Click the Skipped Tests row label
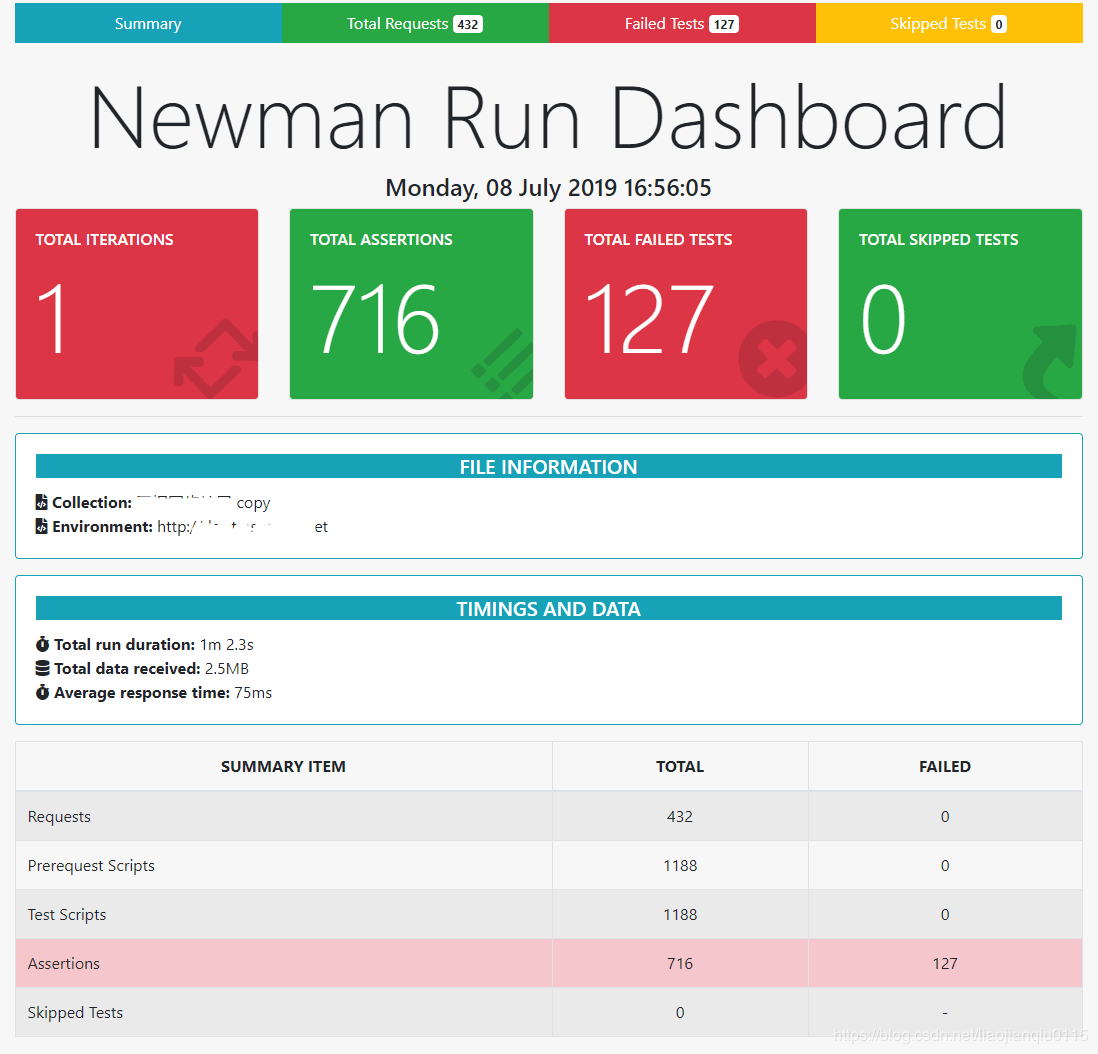The height and width of the screenshot is (1054, 1098). [76, 1013]
